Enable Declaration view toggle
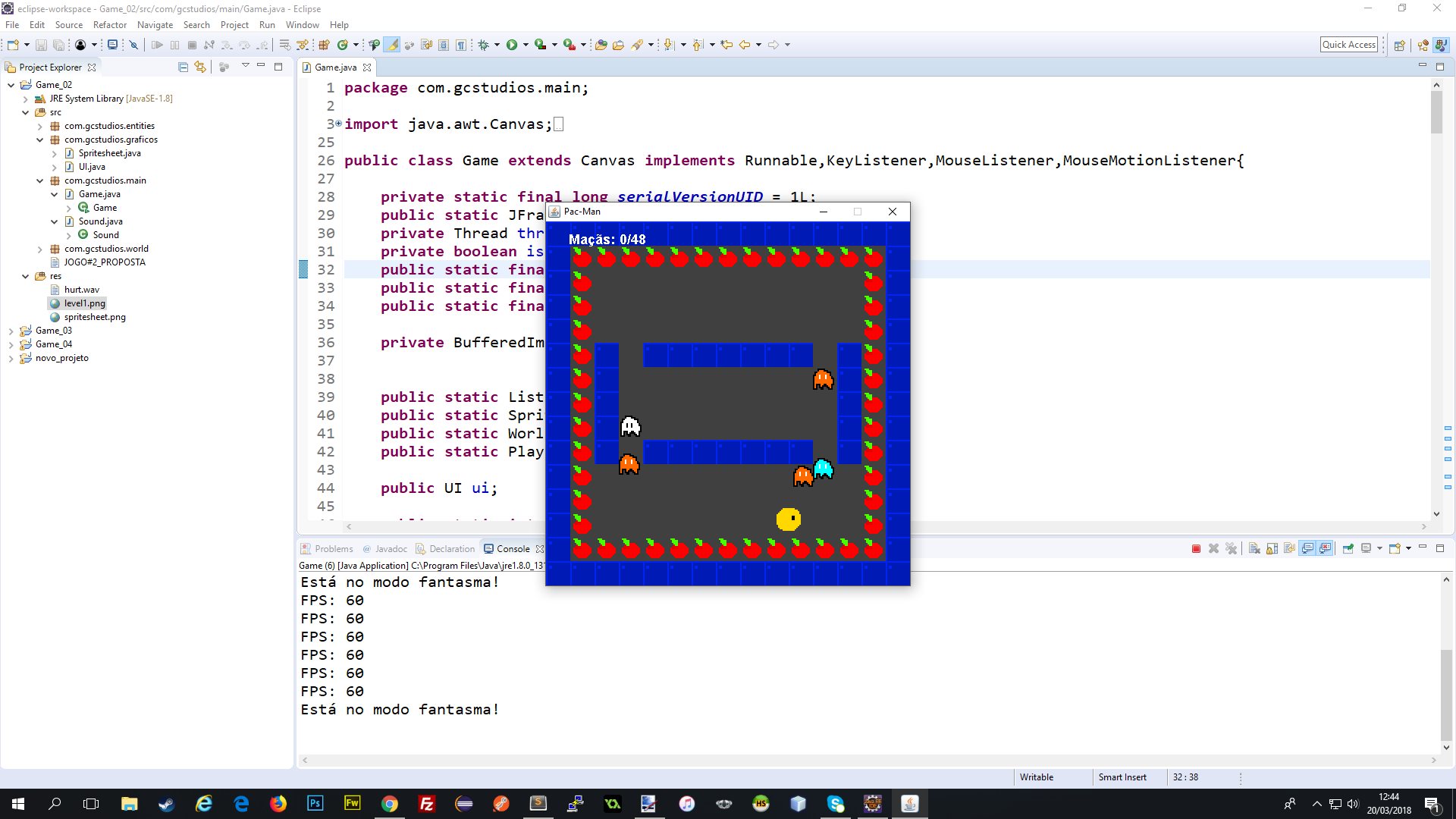Image resolution: width=1456 pixels, height=819 pixels. 451,548
